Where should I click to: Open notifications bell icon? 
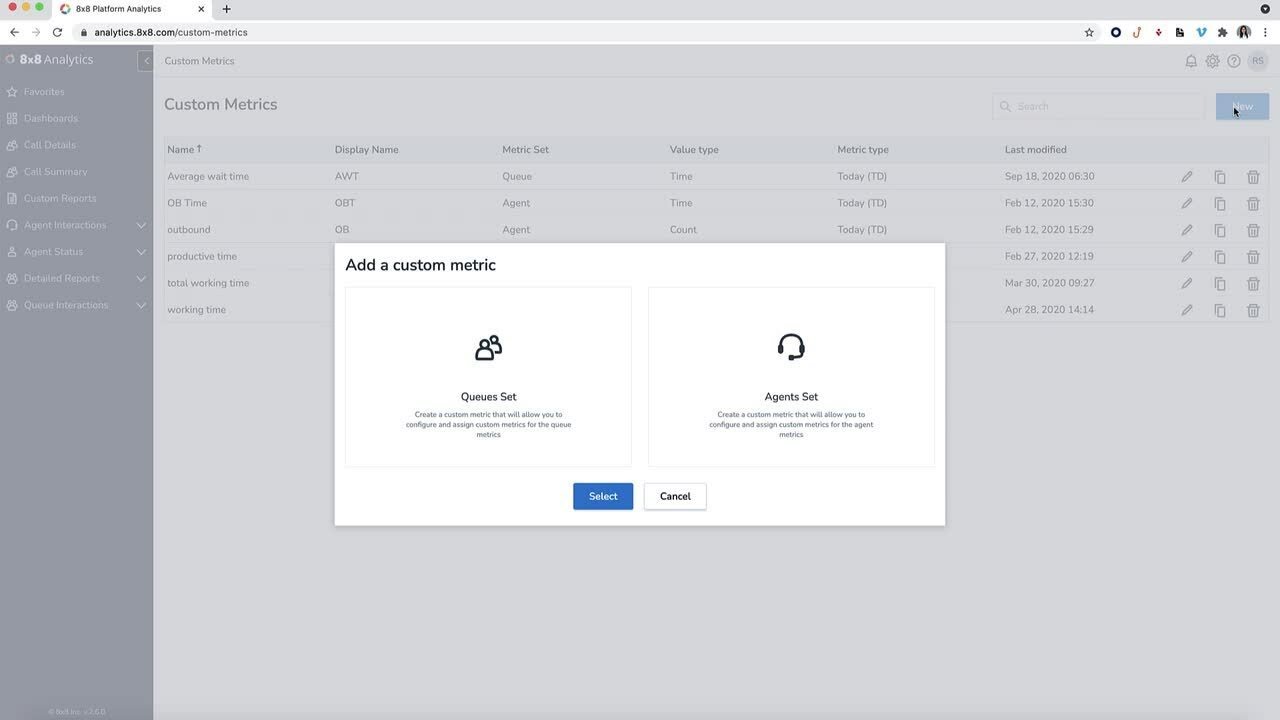point(1191,61)
